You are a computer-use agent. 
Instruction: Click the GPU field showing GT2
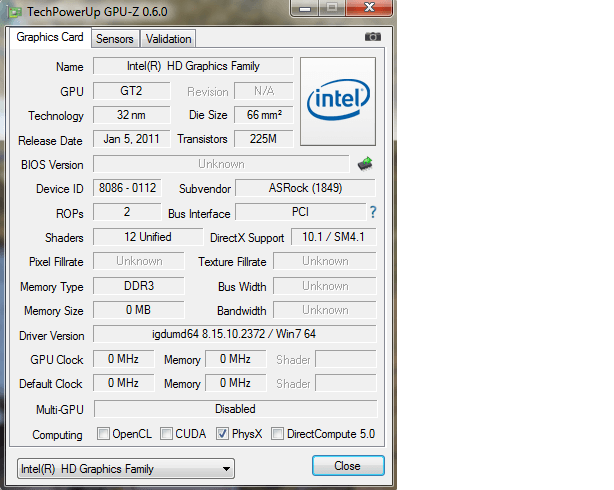pos(132,91)
